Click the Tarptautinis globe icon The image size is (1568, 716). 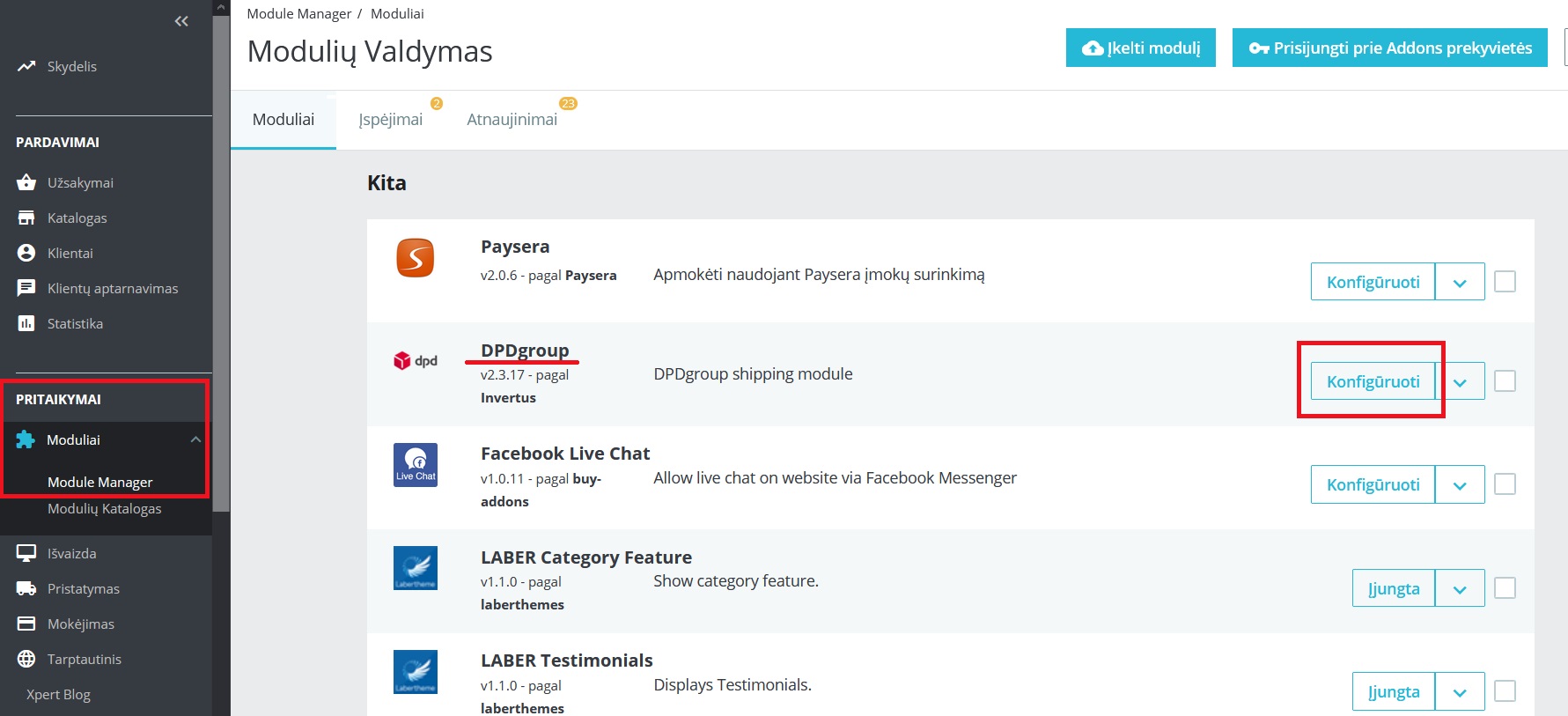pos(26,659)
